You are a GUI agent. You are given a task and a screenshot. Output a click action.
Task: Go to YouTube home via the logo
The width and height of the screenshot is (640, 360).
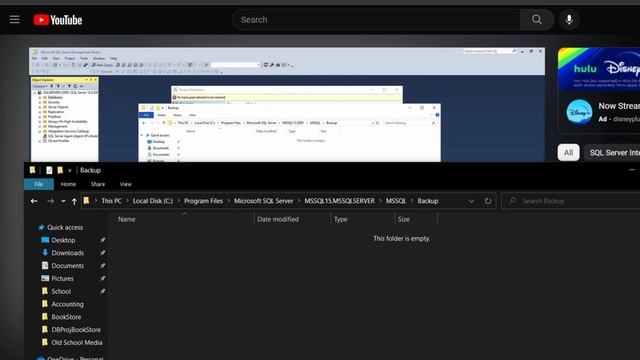pyautogui.click(x=58, y=20)
